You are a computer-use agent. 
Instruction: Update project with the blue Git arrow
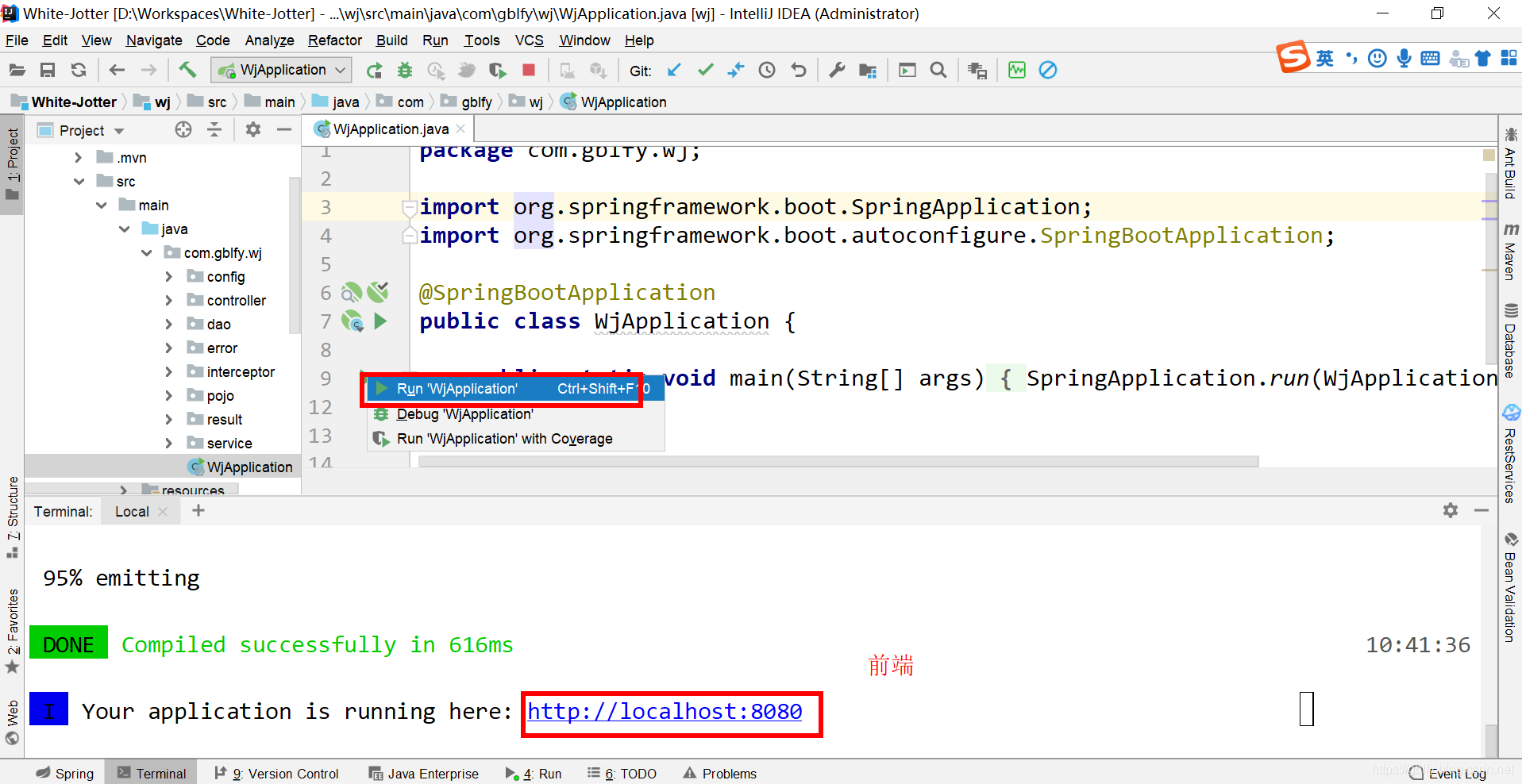pos(674,70)
